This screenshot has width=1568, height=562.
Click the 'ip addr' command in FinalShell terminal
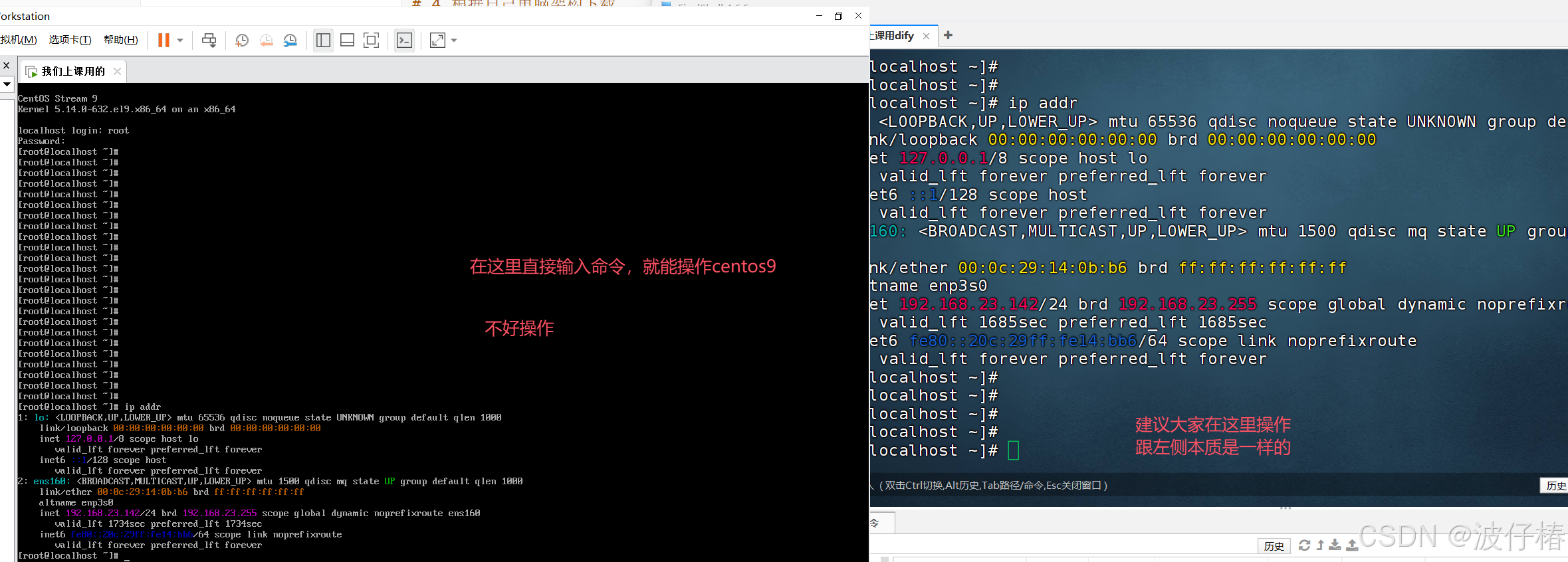click(1042, 103)
